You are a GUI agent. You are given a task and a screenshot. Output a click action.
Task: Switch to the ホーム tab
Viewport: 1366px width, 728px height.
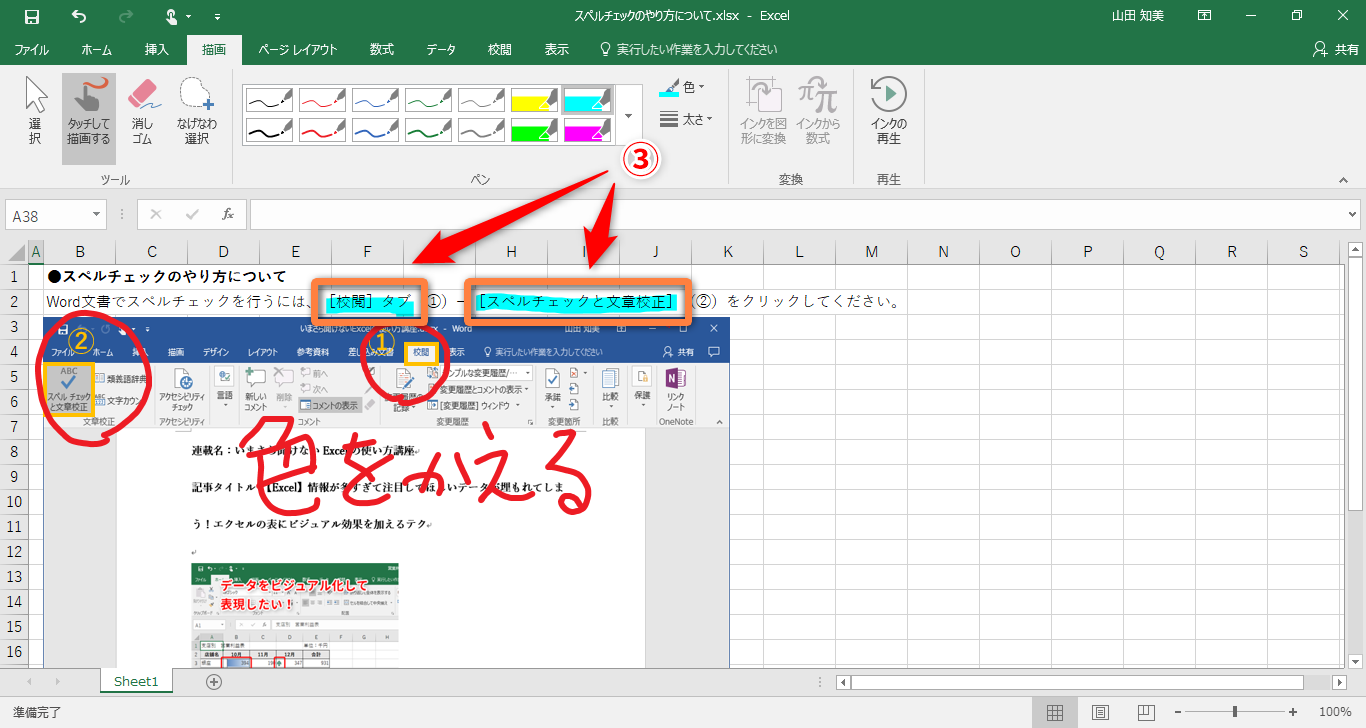(97, 49)
